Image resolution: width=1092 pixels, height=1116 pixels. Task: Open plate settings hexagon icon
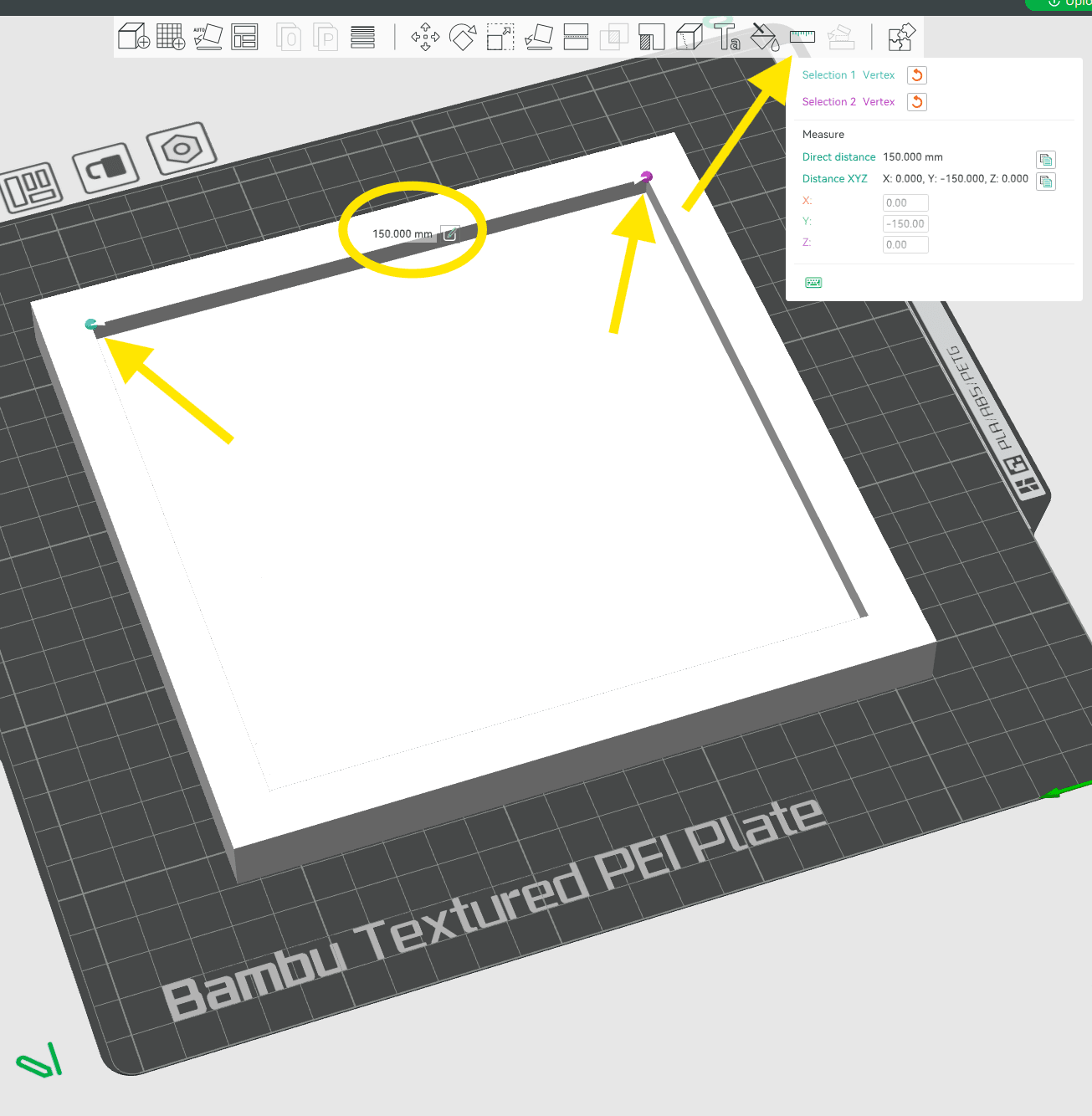coord(182,149)
